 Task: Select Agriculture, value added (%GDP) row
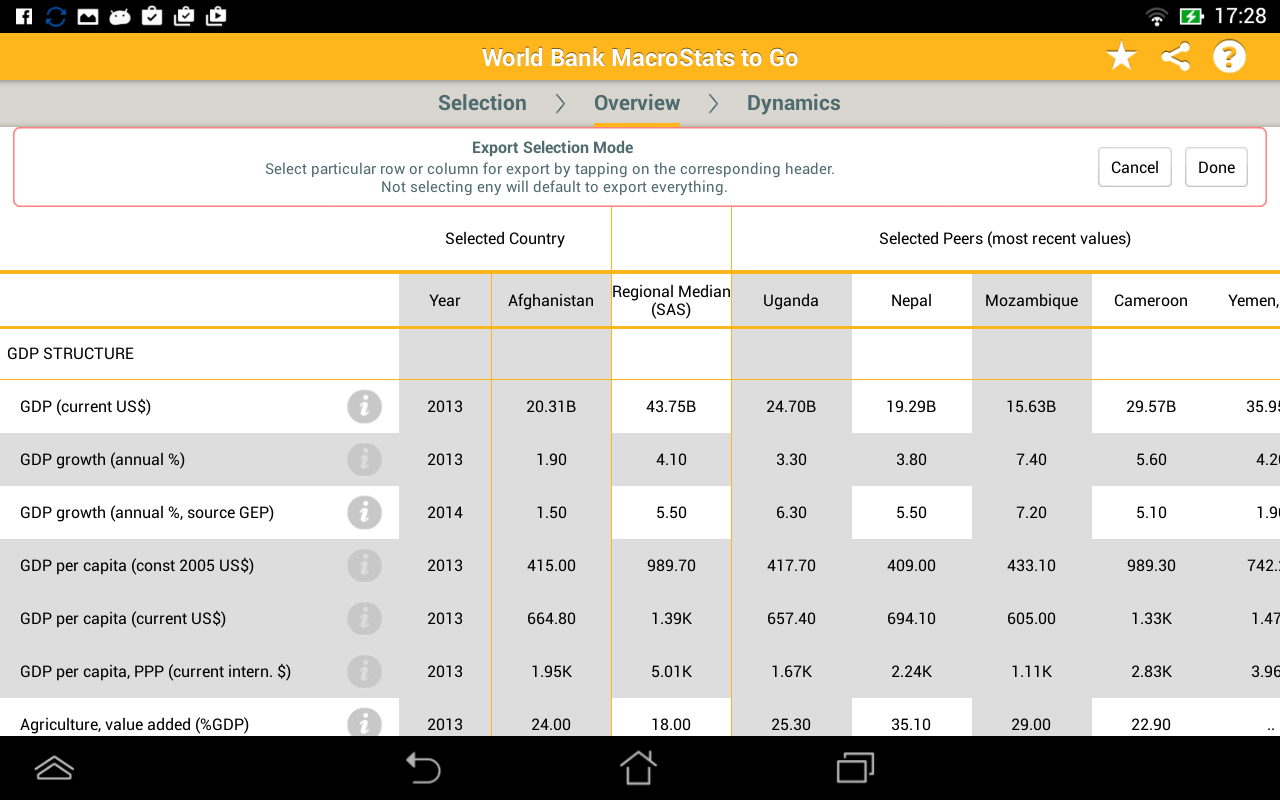[x=199, y=718]
